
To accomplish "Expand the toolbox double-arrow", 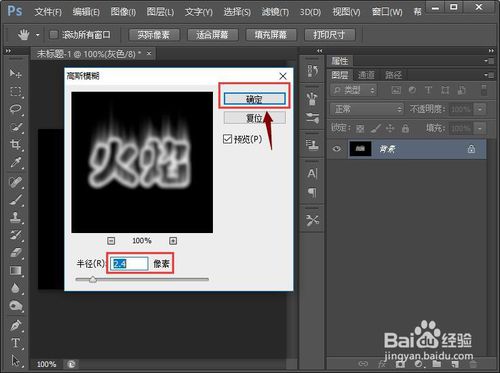I will pos(8,51).
